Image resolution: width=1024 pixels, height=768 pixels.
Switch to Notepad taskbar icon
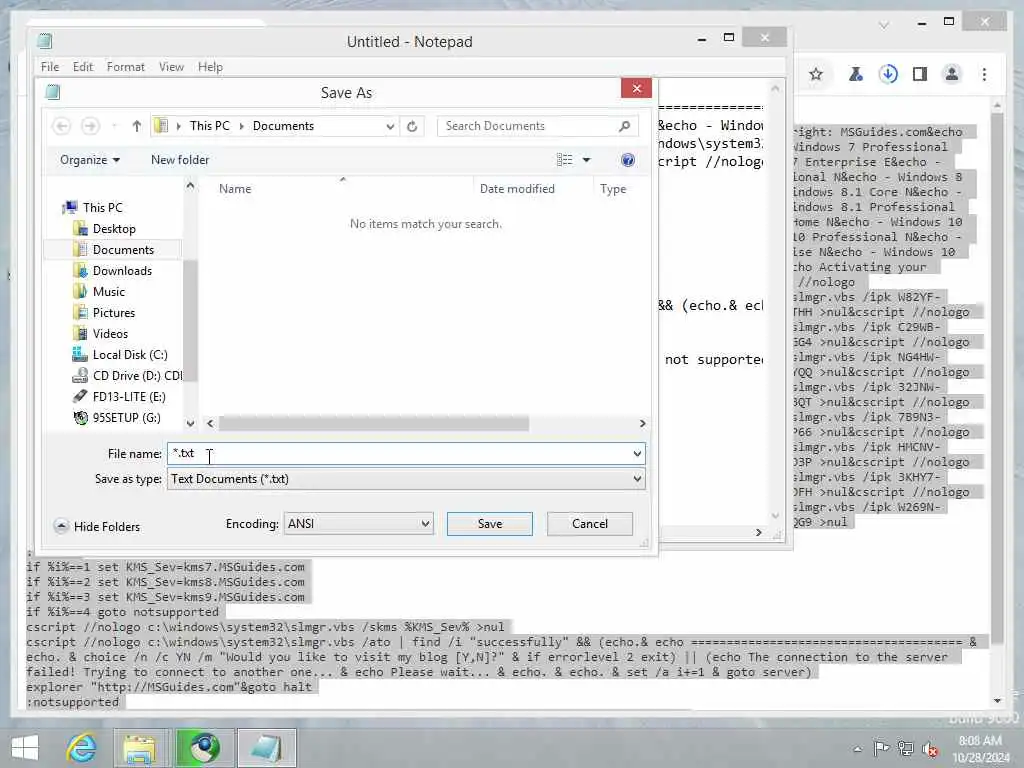tap(267, 748)
